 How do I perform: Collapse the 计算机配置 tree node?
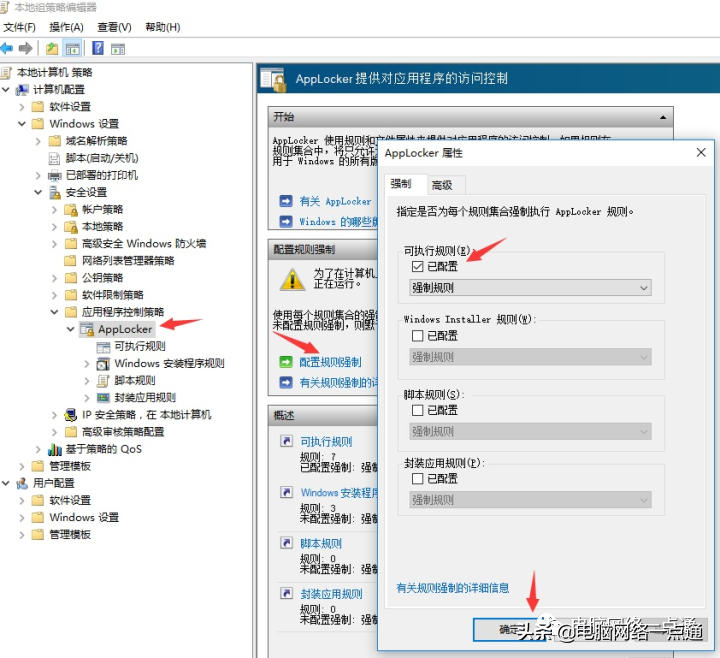6,90
